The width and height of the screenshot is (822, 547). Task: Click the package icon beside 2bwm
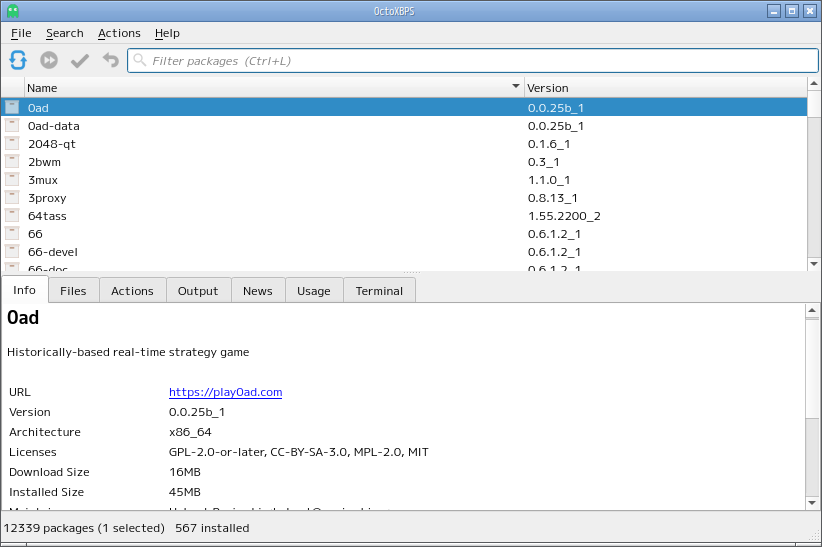(12, 162)
